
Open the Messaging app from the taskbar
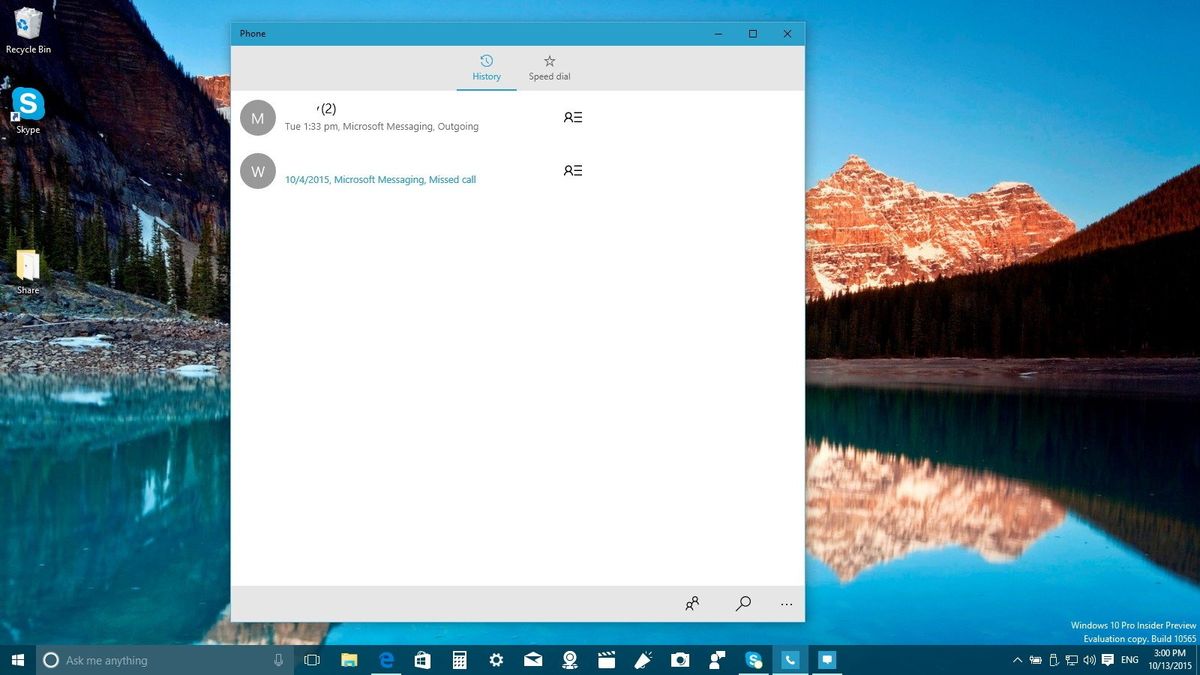(x=826, y=660)
